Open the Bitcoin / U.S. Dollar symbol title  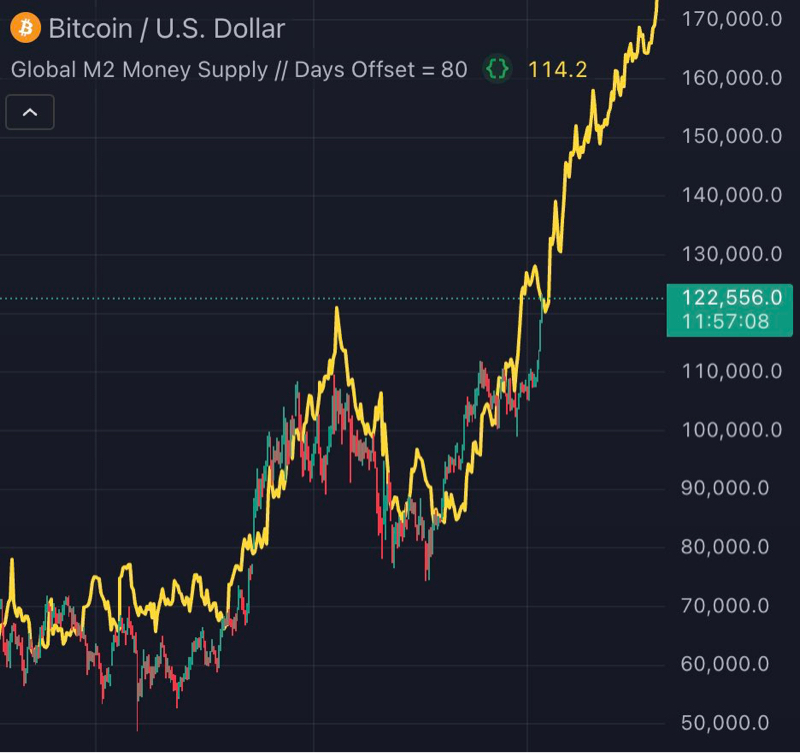[x=166, y=29]
